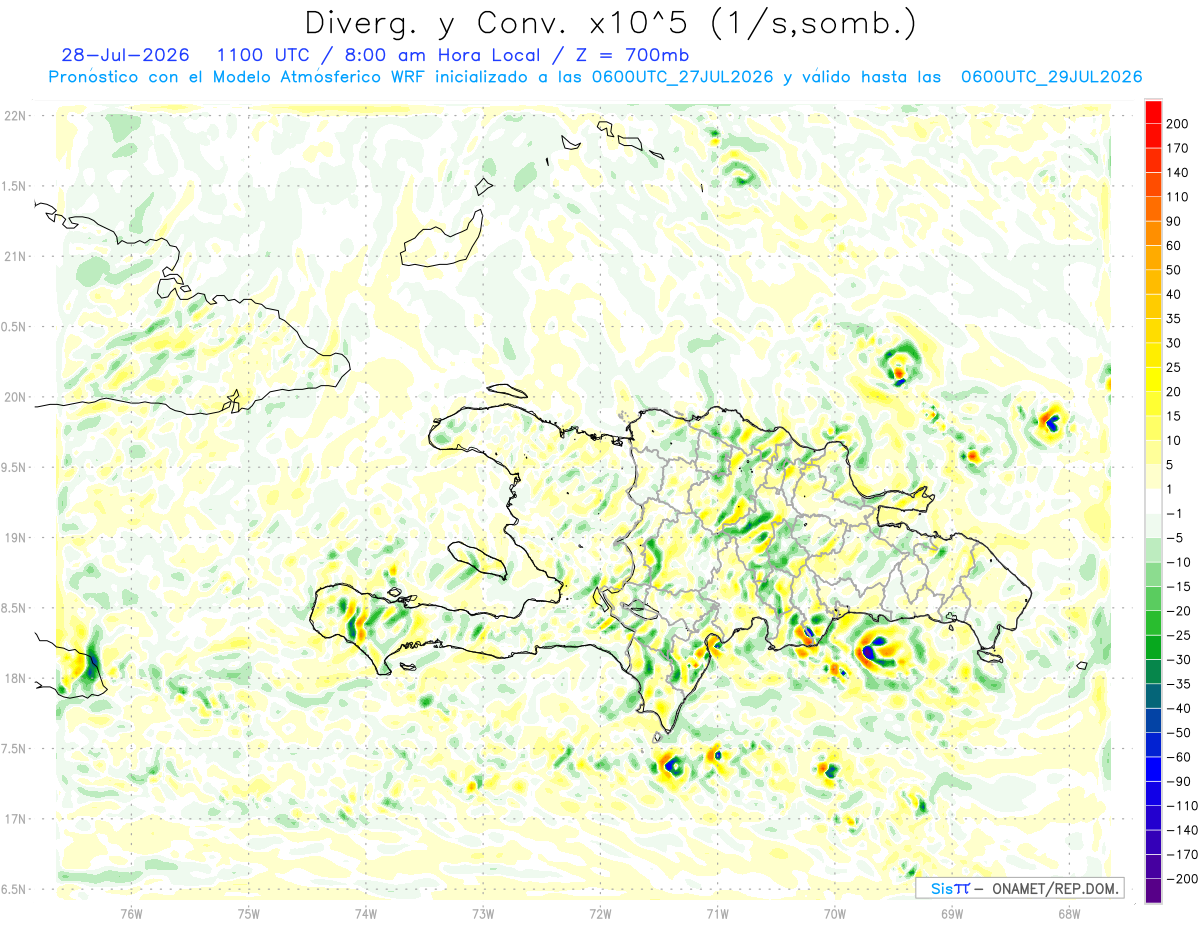Image resolution: width=1200 pixels, height=927 pixels.
Task: Click the '-140' color bar label
Action: pyautogui.click(x=1183, y=830)
